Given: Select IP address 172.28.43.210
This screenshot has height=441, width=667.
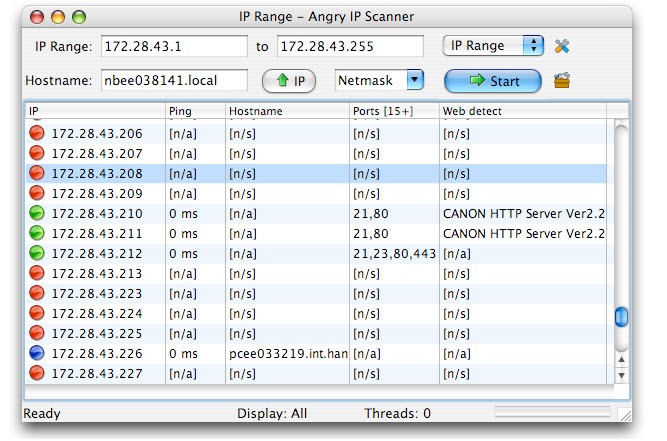Looking at the screenshot, I should pyautogui.click(x=97, y=213).
